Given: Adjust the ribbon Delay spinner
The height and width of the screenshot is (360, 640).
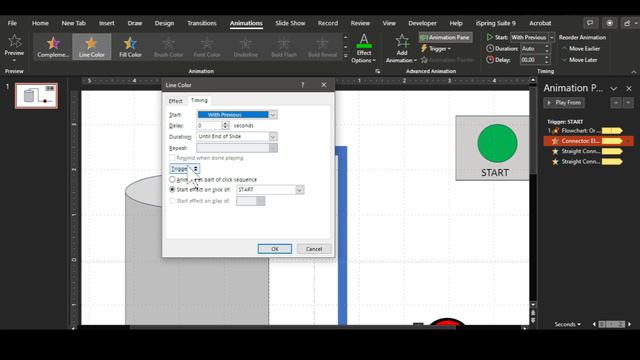Looking at the screenshot, I should (547, 60).
